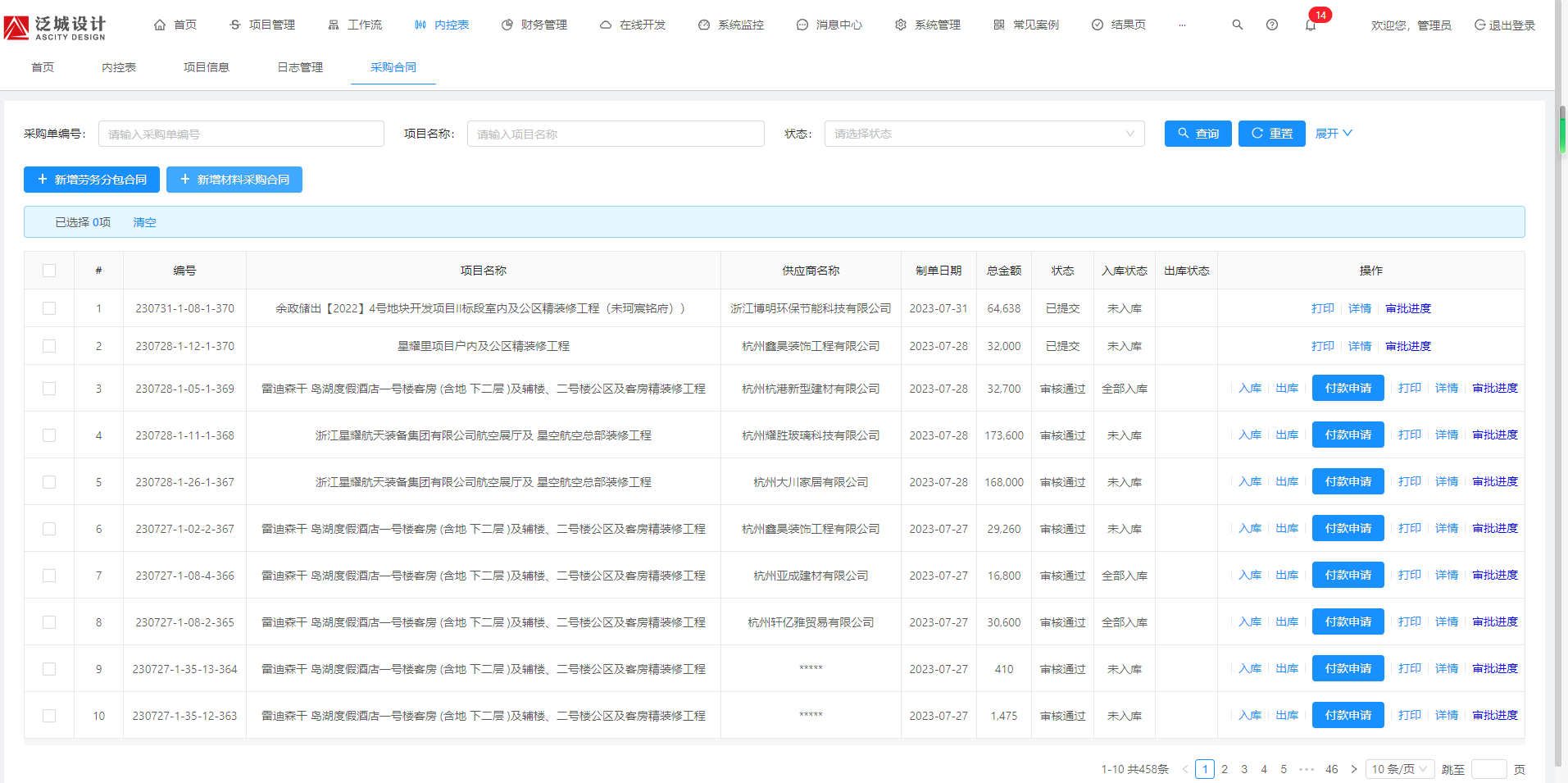Click amount cell 173,600
1568x783 pixels.
tap(1004, 435)
